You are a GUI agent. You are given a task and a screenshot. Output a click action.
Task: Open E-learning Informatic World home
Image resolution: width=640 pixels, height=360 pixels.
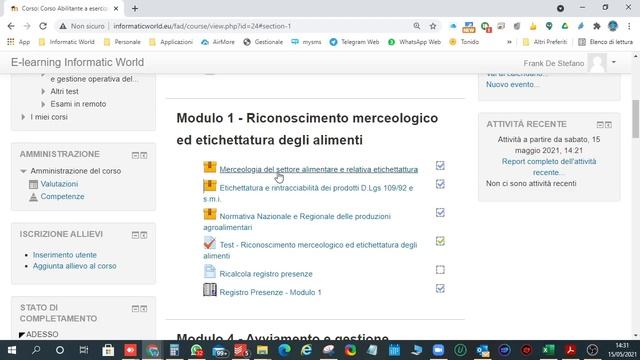pyautogui.click(x=78, y=62)
